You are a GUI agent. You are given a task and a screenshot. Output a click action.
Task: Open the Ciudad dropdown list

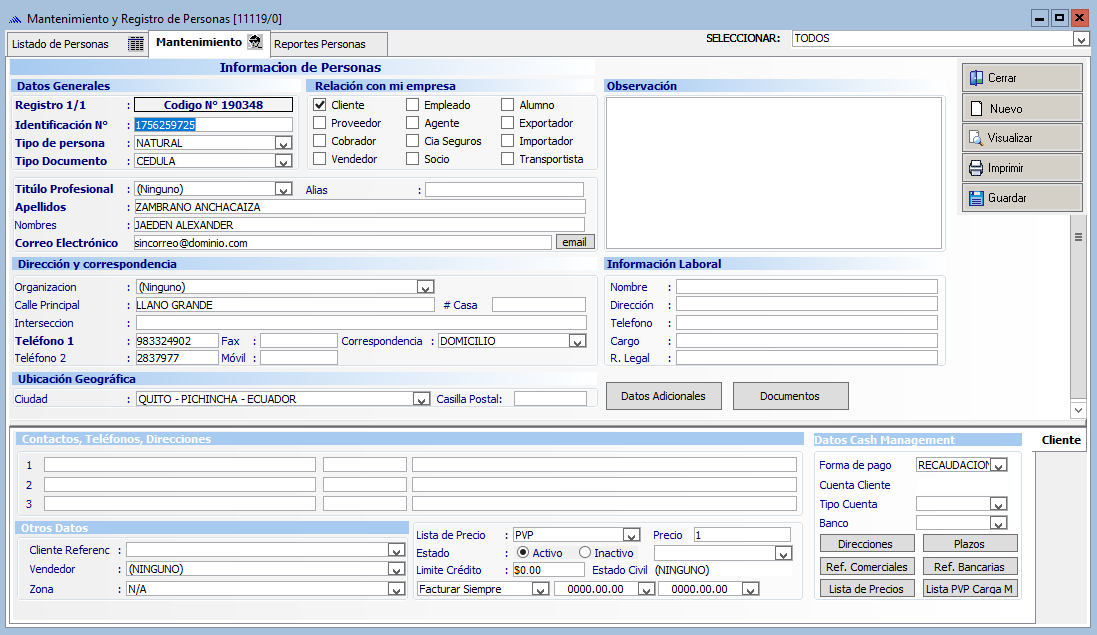(422, 399)
